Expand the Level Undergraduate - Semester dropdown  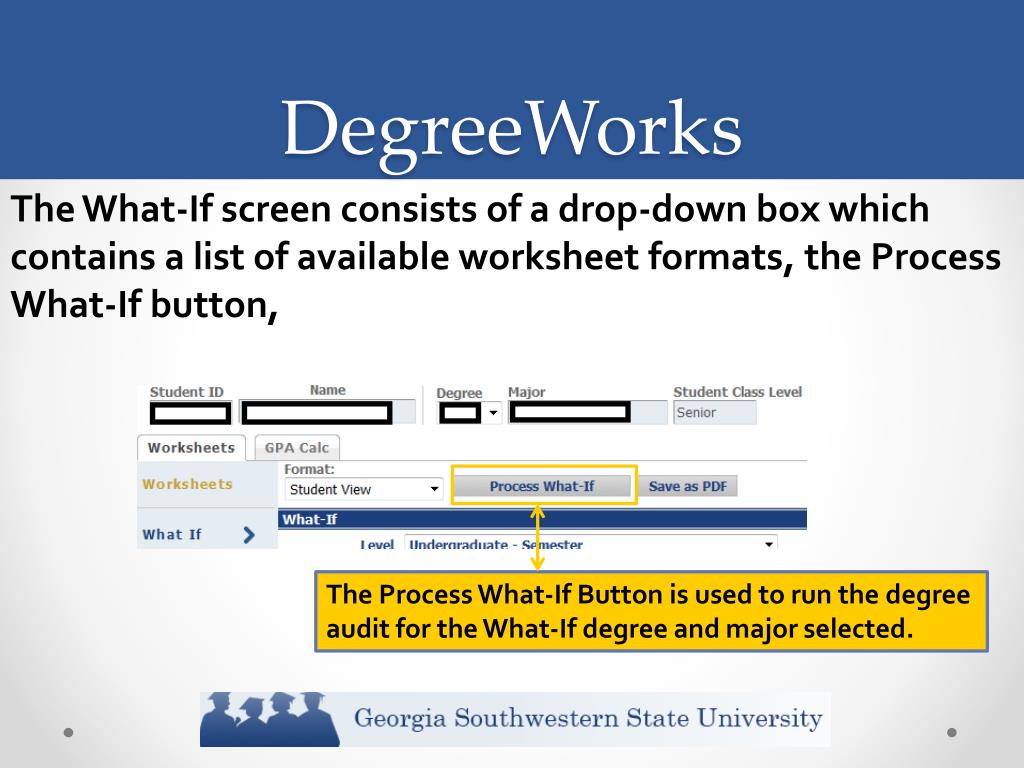pos(591,543)
